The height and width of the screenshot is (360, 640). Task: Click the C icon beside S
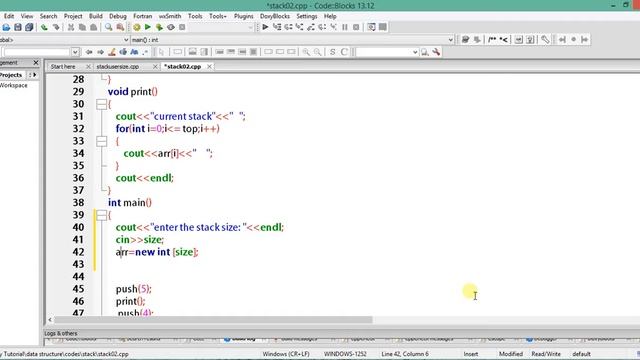(344, 52)
